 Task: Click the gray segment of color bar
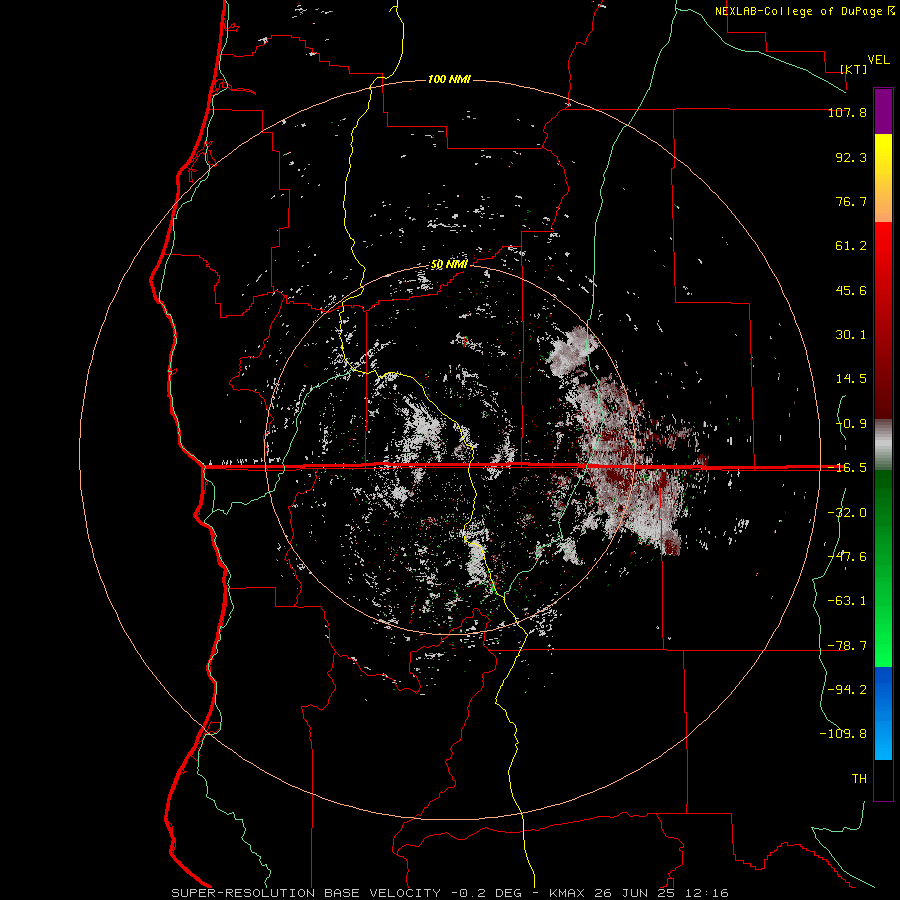click(x=883, y=445)
